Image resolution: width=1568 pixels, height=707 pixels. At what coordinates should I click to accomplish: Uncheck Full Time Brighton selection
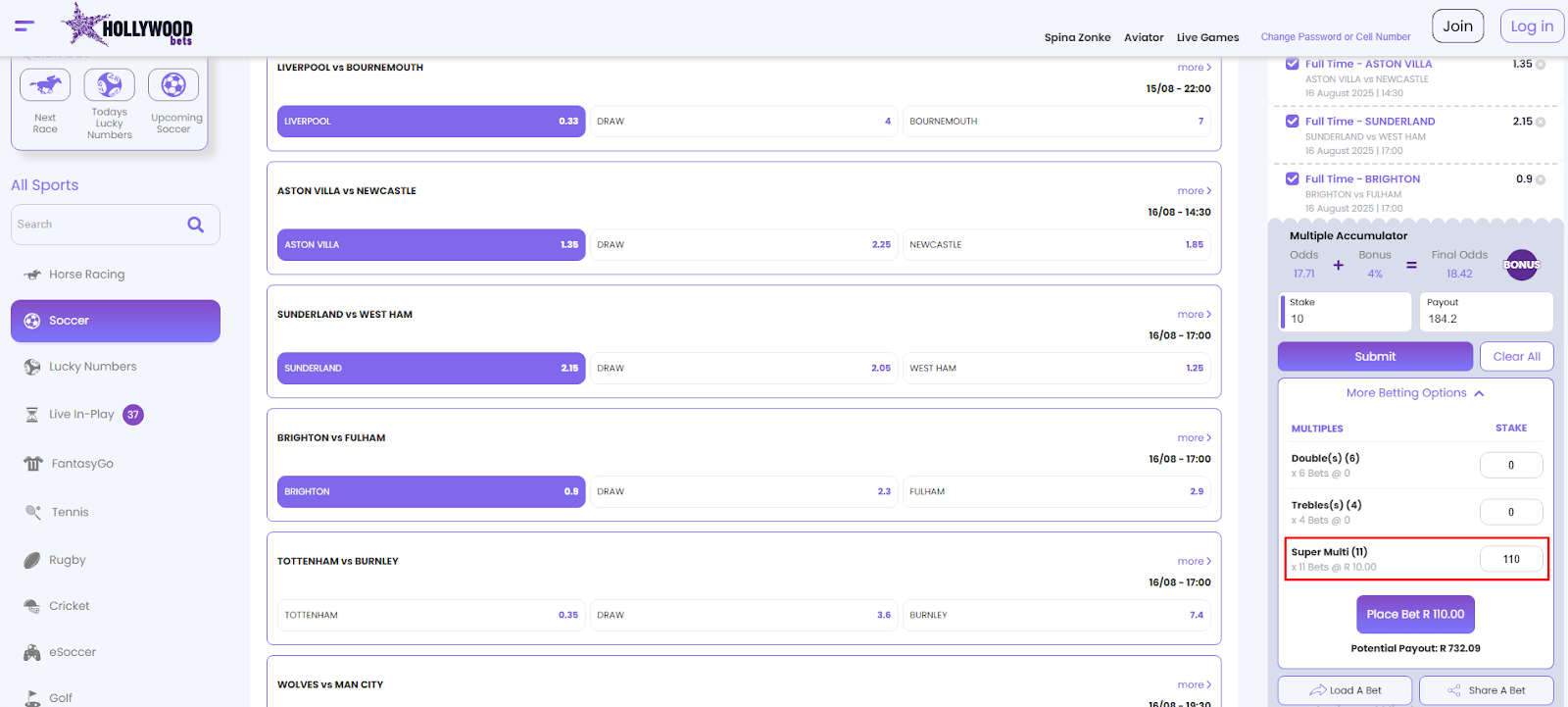pos(1292,179)
